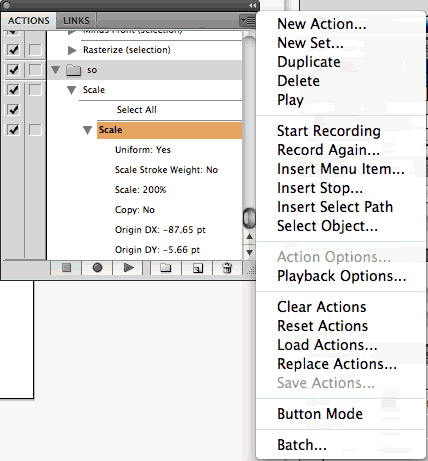Toggle item checkbox for Rasterize (selection)

pos(13,50)
